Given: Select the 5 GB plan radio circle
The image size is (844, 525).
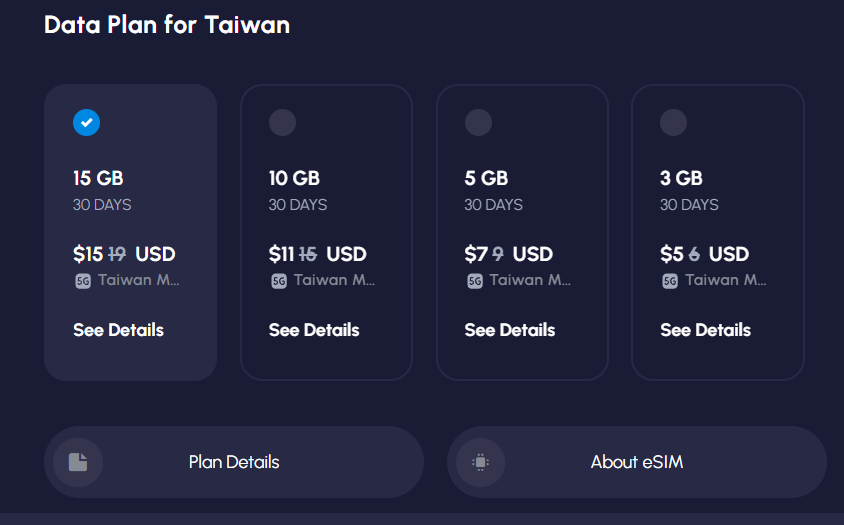Looking at the screenshot, I should [x=479, y=123].
